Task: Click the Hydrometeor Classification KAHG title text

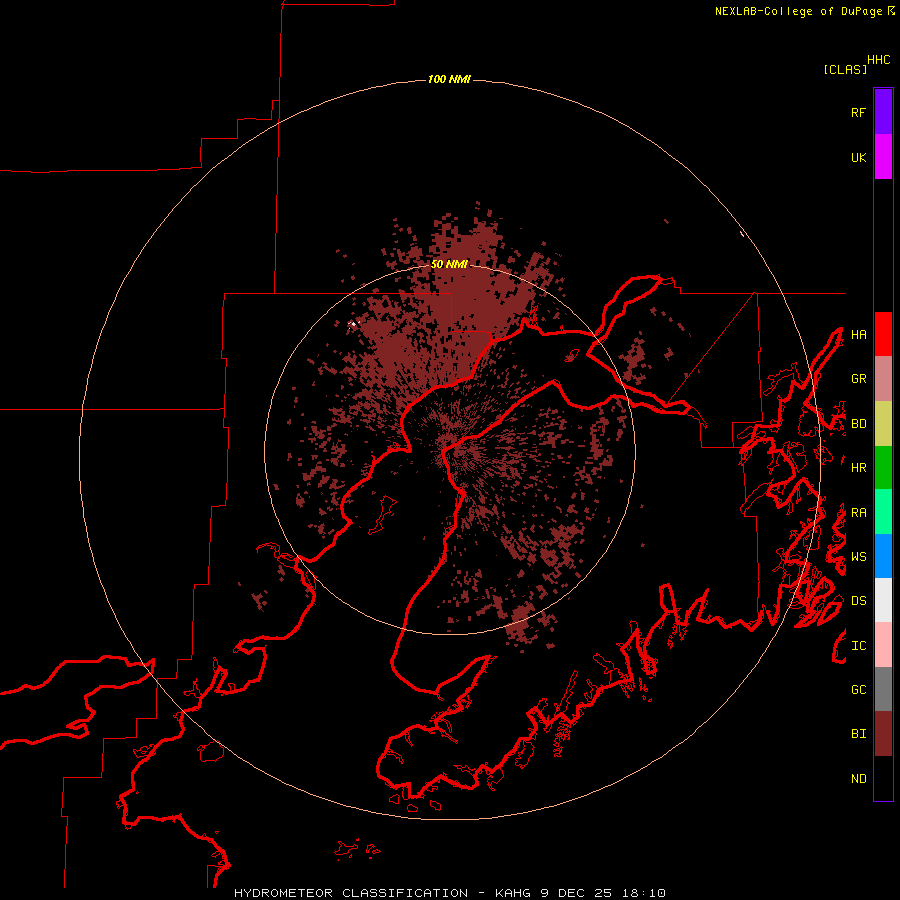Action: (x=450, y=893)
